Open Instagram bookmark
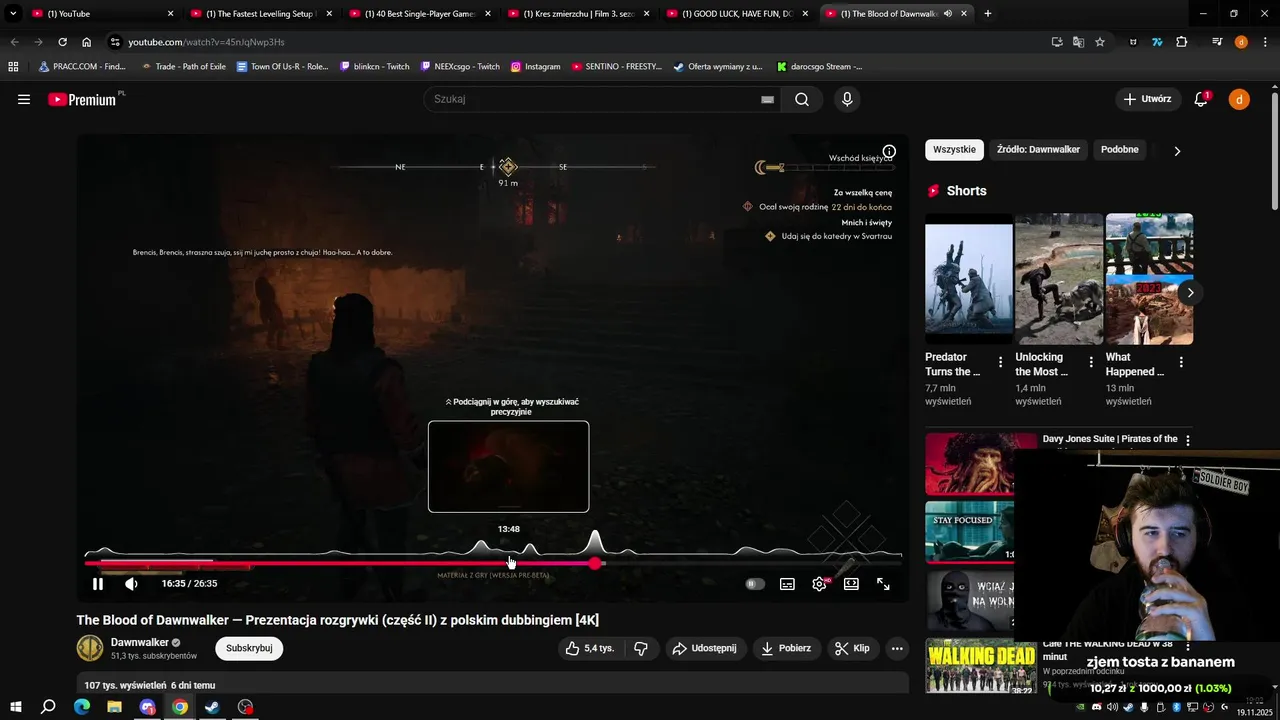The height and width of the screenshot is (720, 1280). [x=535, y=67]
